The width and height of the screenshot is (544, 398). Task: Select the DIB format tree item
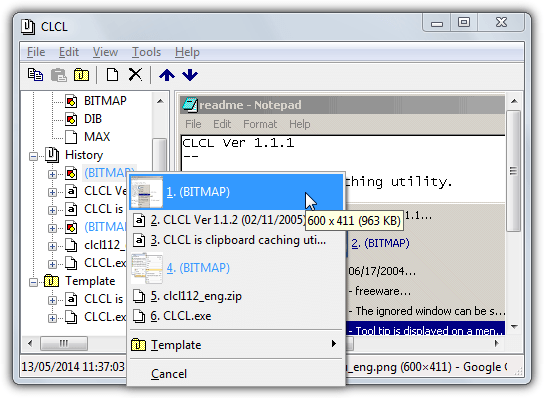tap(93, 119)
